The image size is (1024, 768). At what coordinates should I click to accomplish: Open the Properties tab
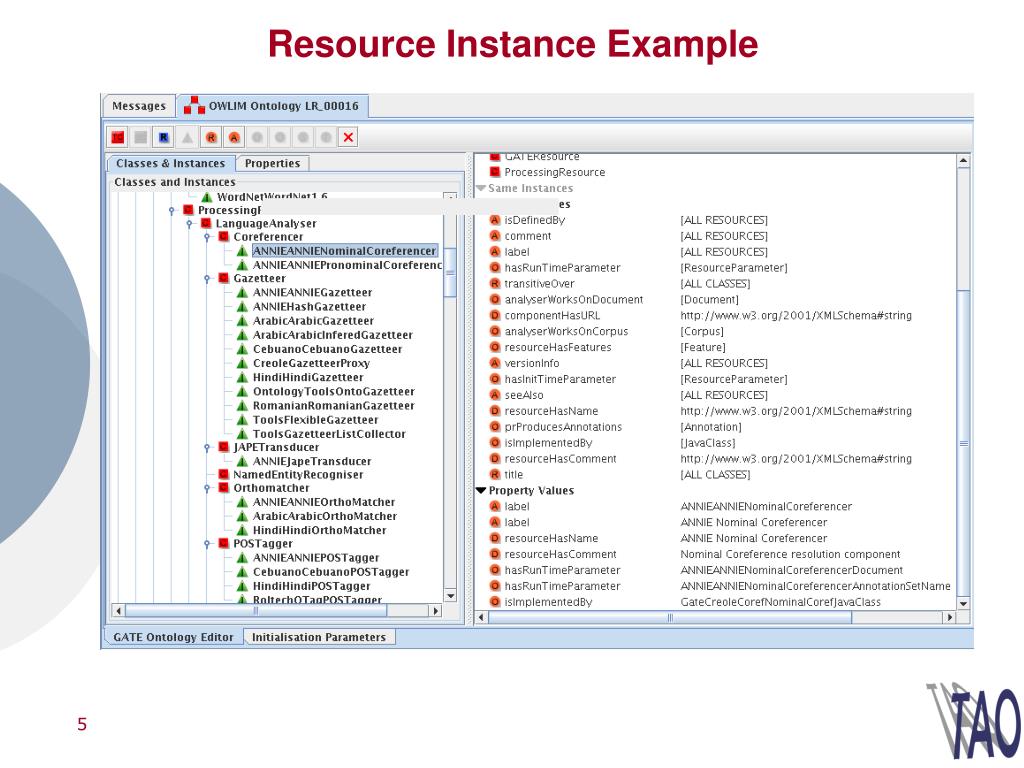(272, 163)
